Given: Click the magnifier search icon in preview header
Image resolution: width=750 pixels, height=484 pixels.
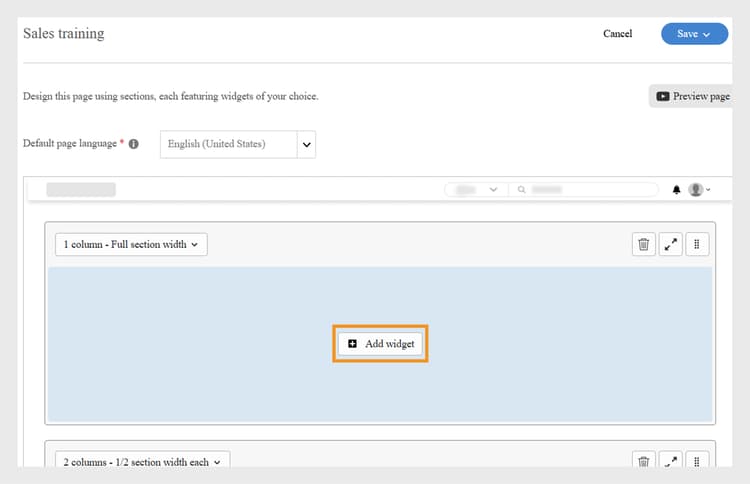Looking at the screenshot, I should click(x=522, y=189).
